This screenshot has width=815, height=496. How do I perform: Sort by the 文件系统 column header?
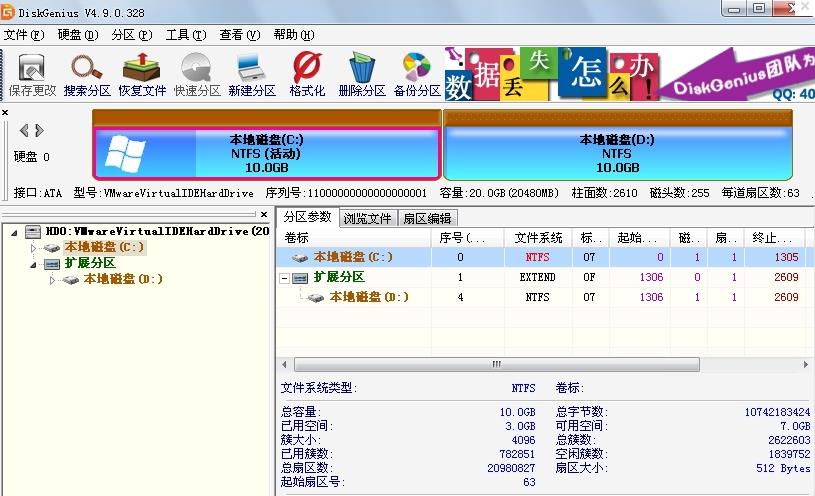[538, 238]
